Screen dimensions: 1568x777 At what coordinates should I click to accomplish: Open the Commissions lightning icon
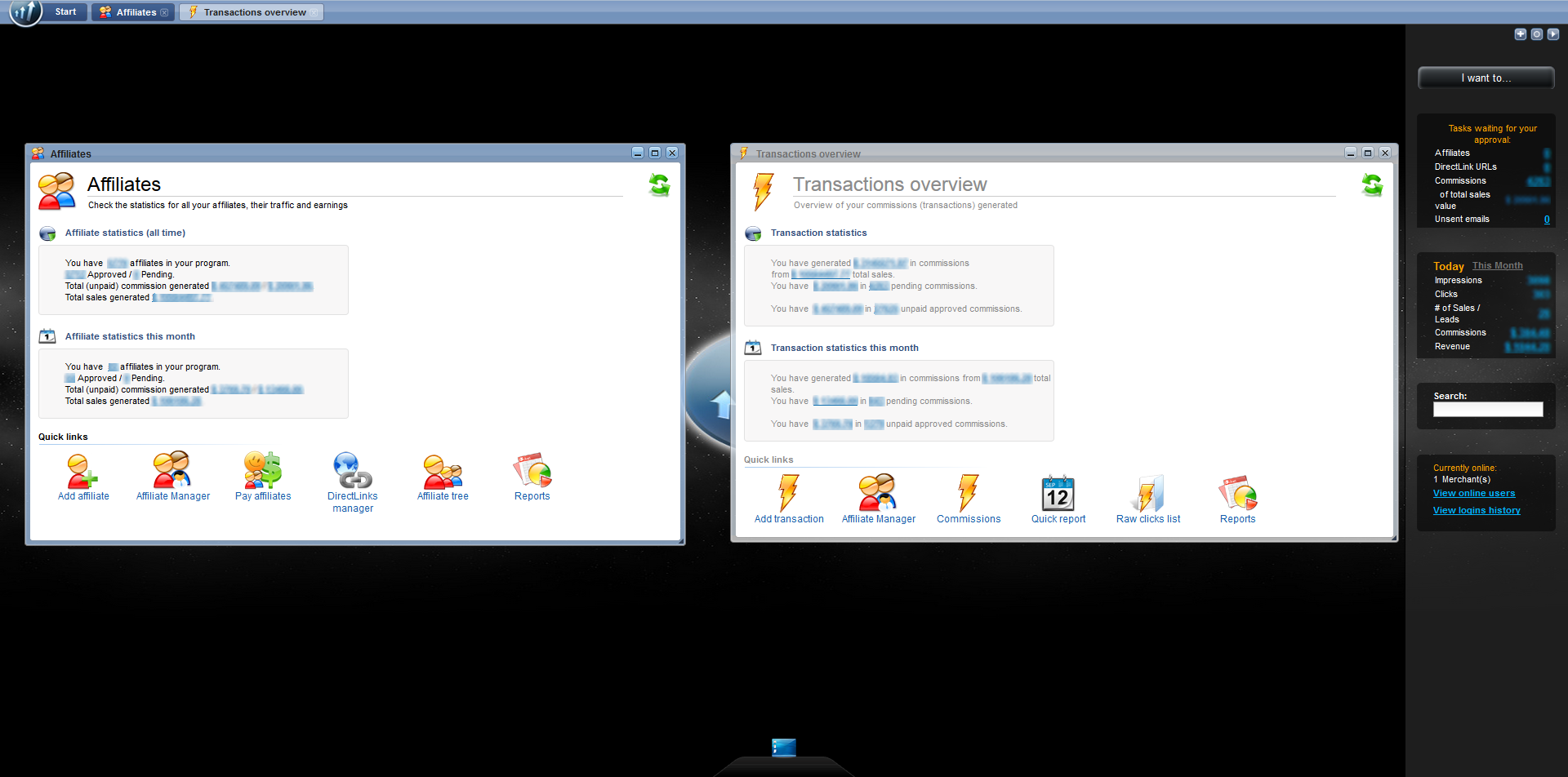coord(968,492)
